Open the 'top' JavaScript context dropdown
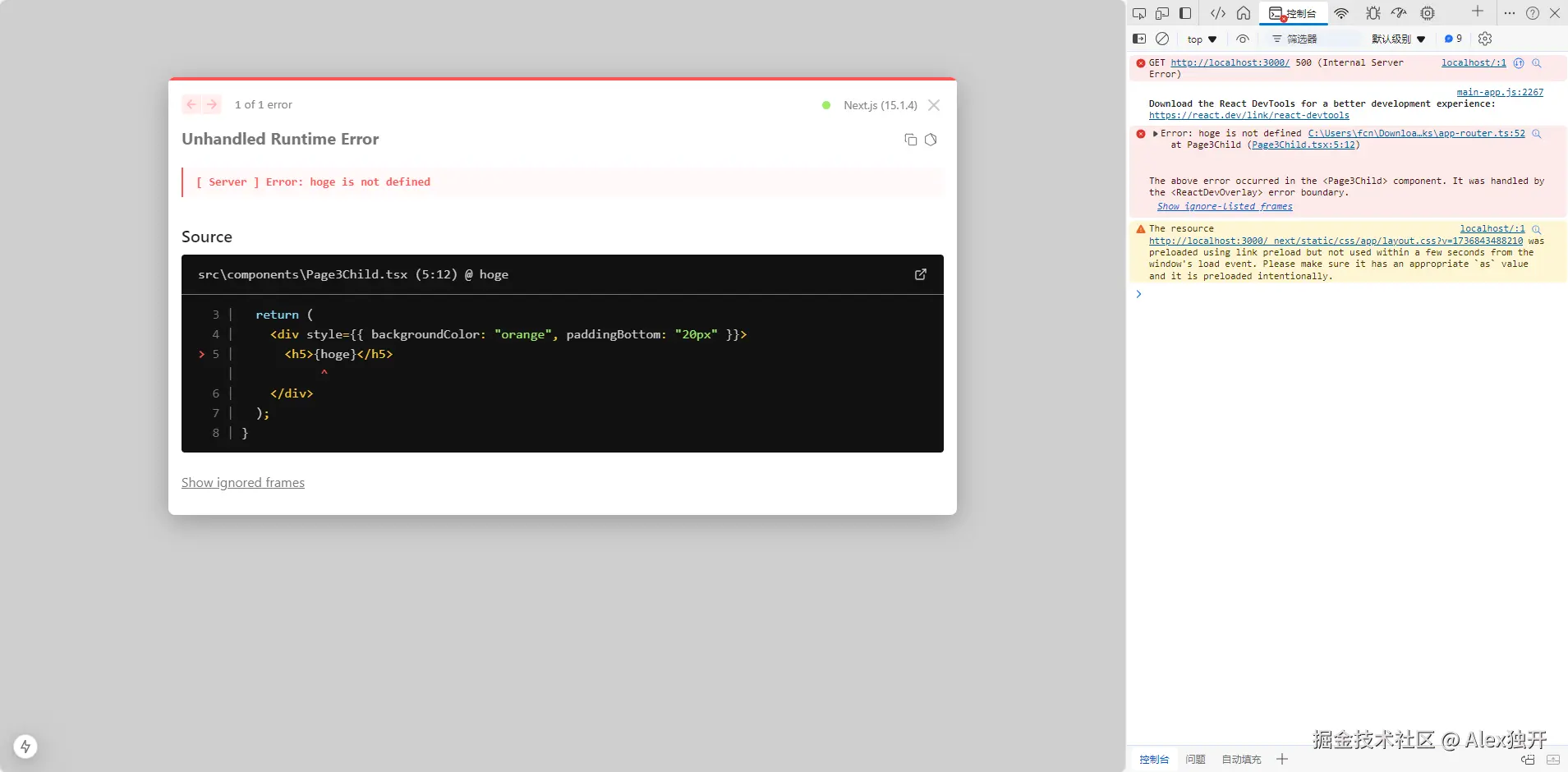 1202,39
